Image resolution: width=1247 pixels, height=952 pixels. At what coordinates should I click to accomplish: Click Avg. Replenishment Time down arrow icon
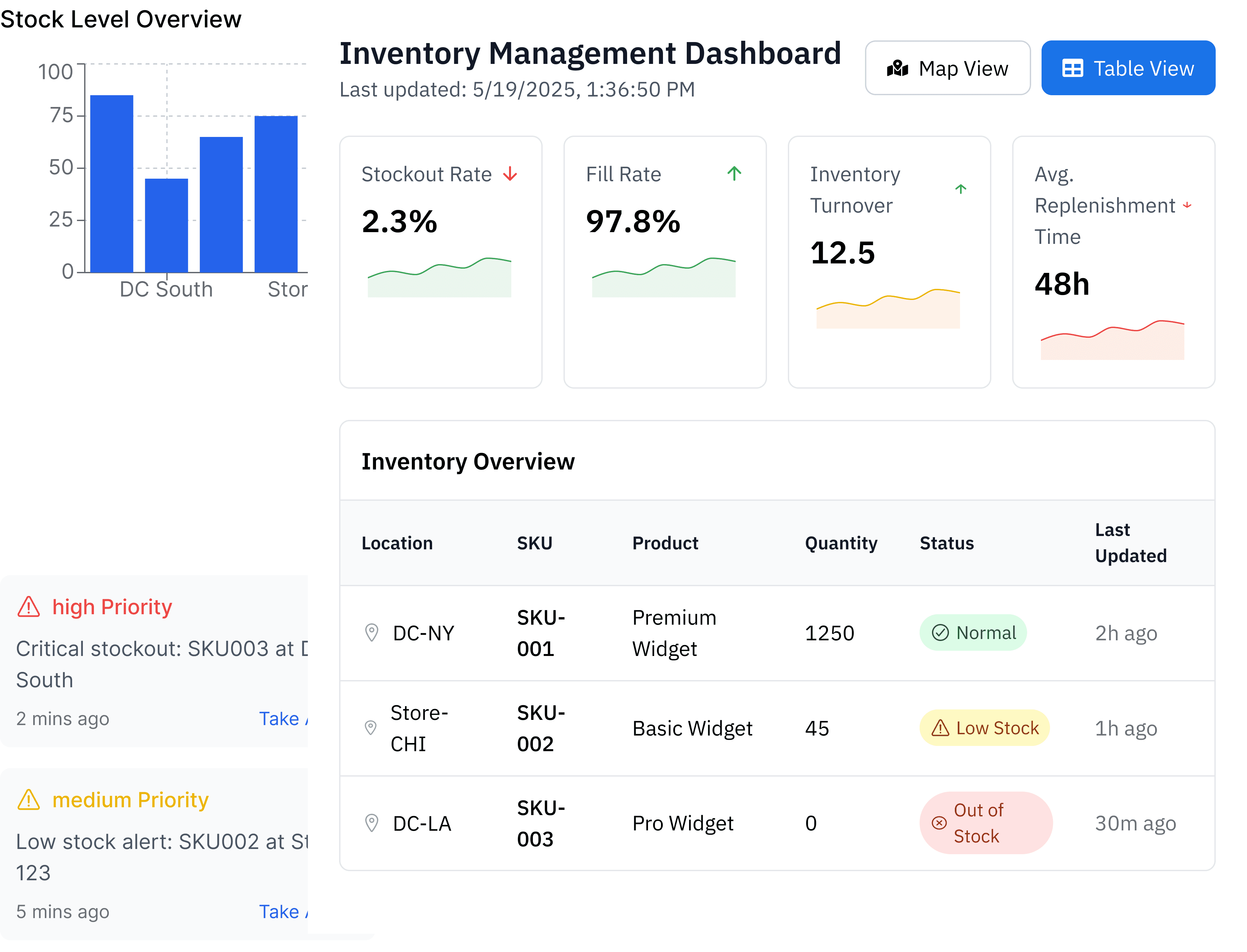(1187, 205)
